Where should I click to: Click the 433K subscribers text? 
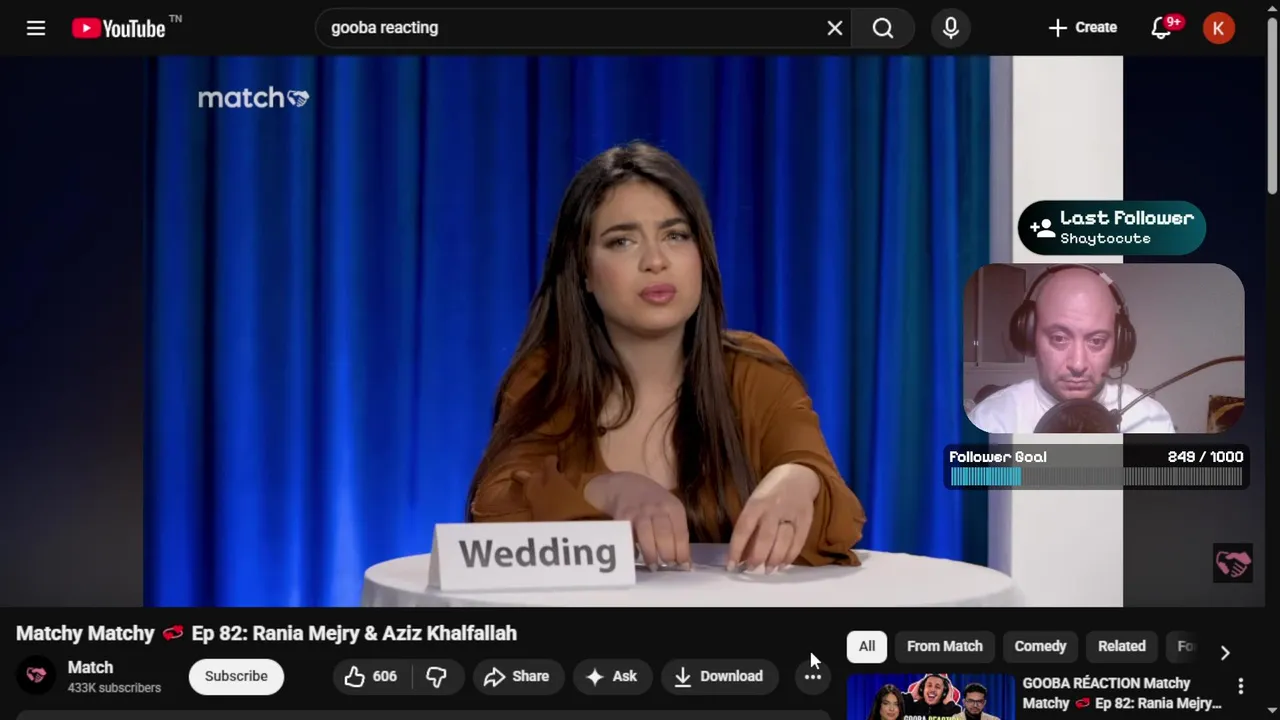coord(114,688)
